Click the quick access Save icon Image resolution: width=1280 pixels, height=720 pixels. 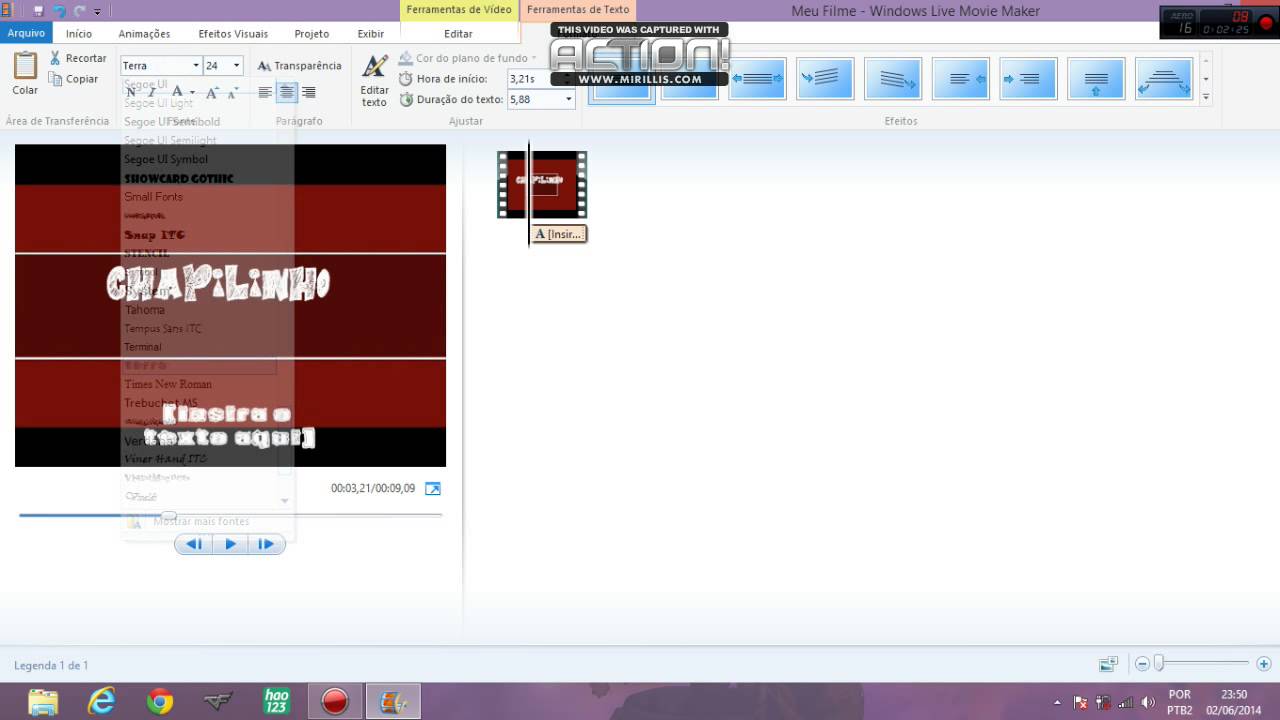pyautogui.click(x=38, y=11)
